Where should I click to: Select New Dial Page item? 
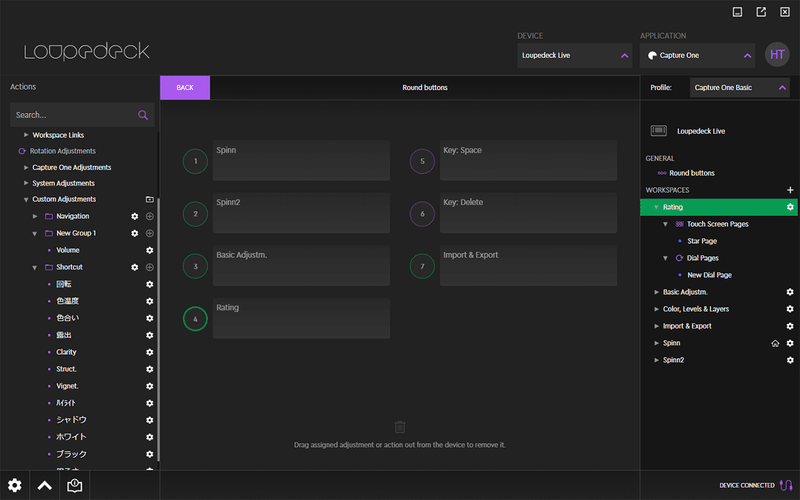709,275
